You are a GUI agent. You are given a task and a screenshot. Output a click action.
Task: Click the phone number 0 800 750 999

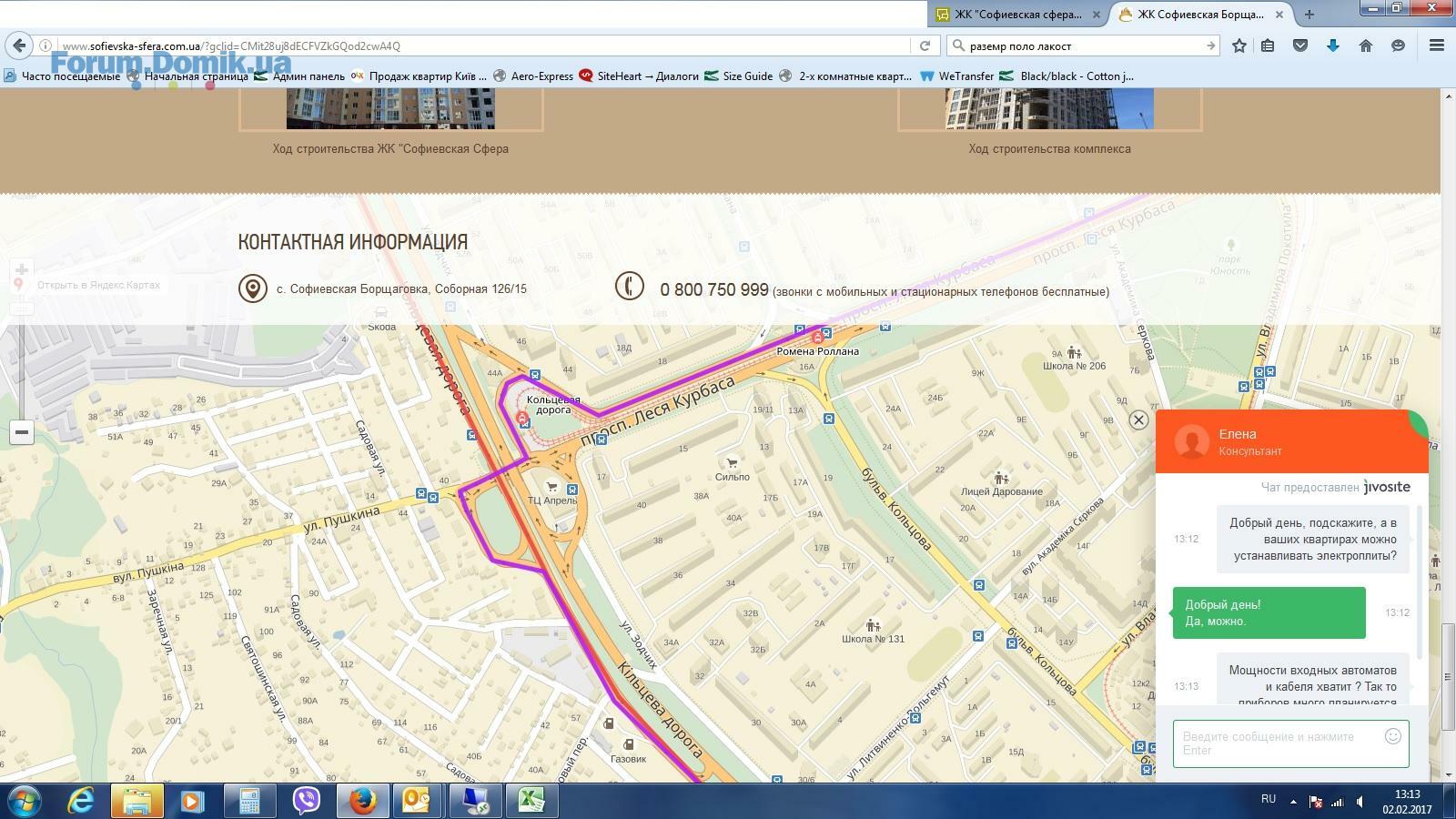pyautogui.click(x=714, y=289)
